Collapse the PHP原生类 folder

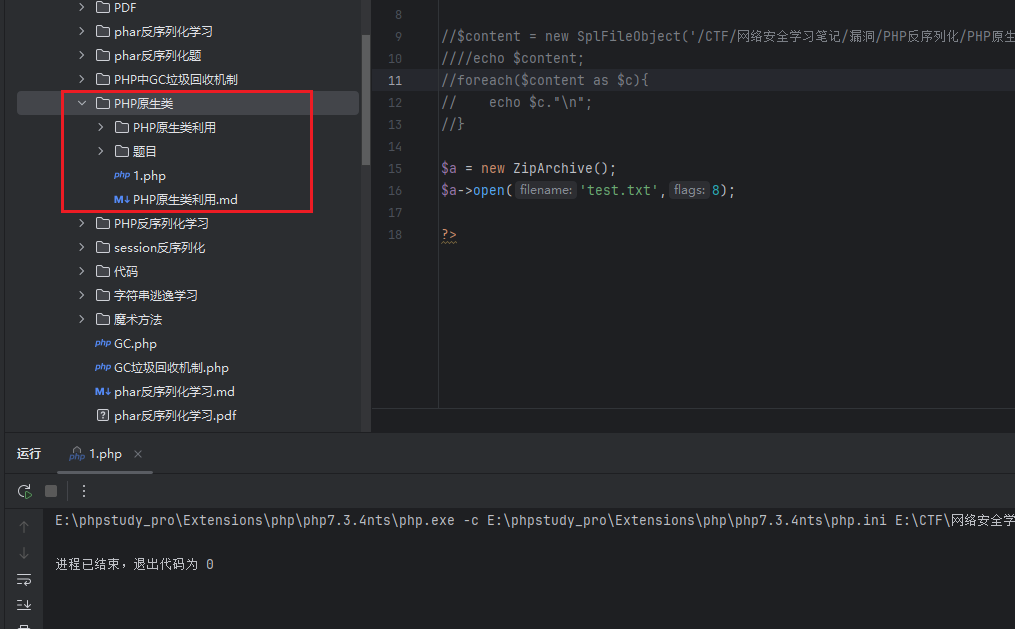coord(82,103)
